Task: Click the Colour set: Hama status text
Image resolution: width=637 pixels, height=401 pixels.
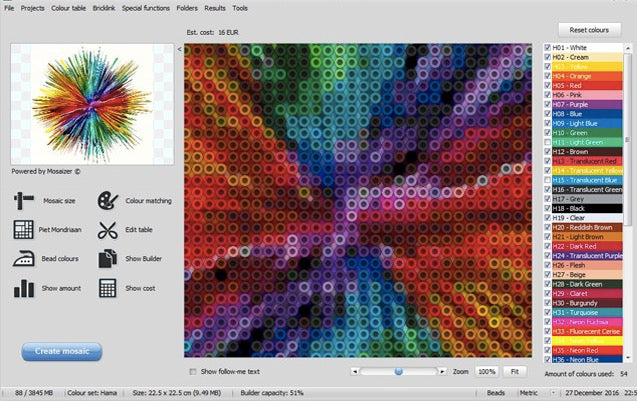Action: tap(92, 393)
